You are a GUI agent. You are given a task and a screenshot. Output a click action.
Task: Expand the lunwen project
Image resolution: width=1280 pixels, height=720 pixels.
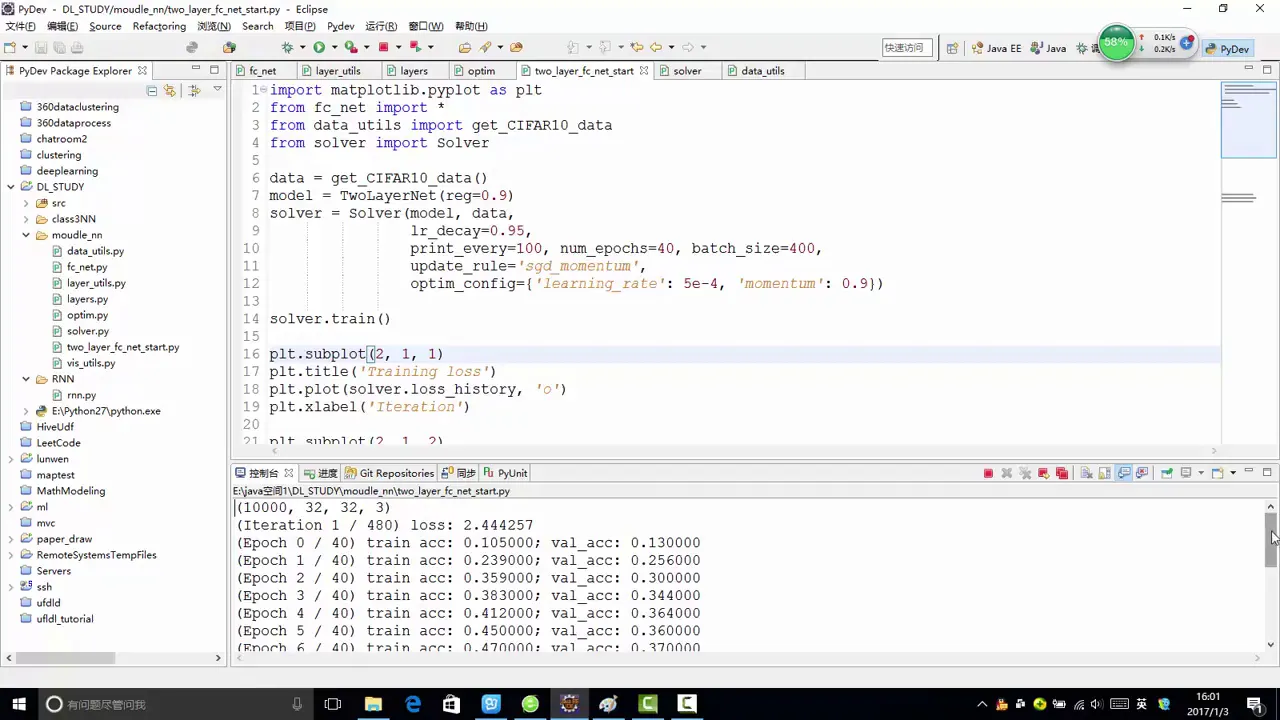click(11, 459)
